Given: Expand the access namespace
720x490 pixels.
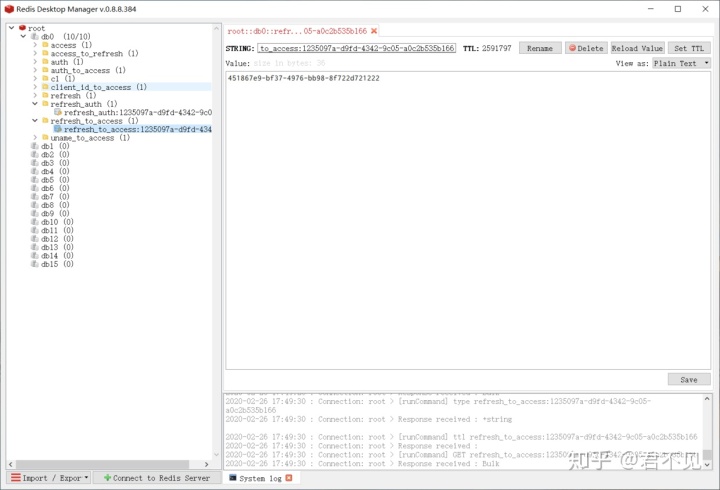Looking at the screenshot, I should tap(35, 45).
